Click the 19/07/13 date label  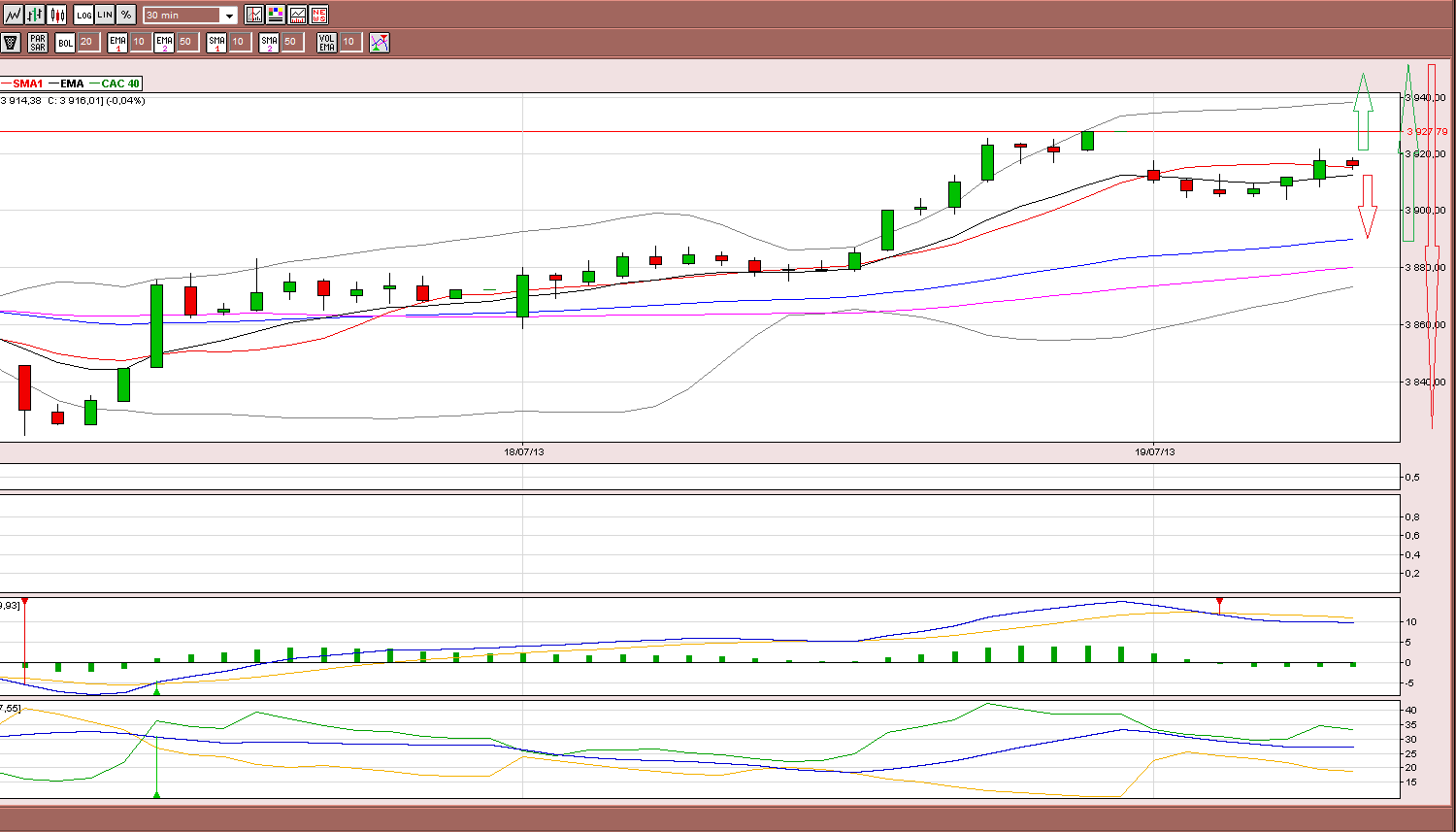point(1155,451)
